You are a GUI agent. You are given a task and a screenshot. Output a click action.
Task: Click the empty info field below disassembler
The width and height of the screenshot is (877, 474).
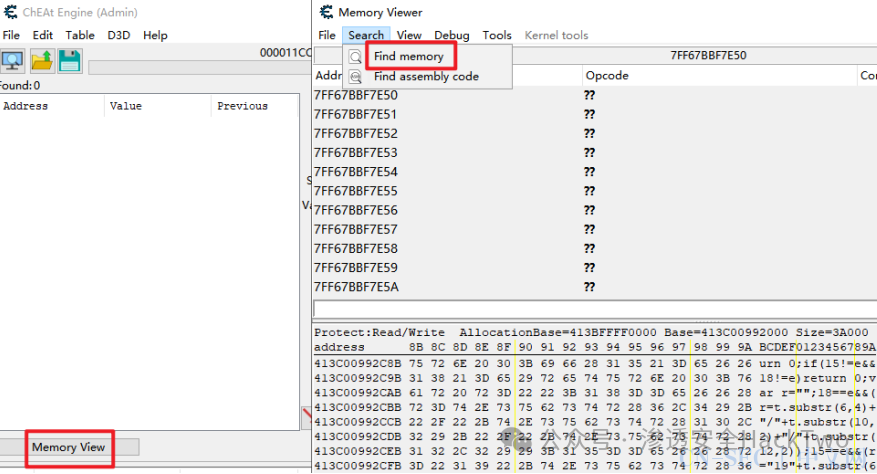[x=595, y=308]
